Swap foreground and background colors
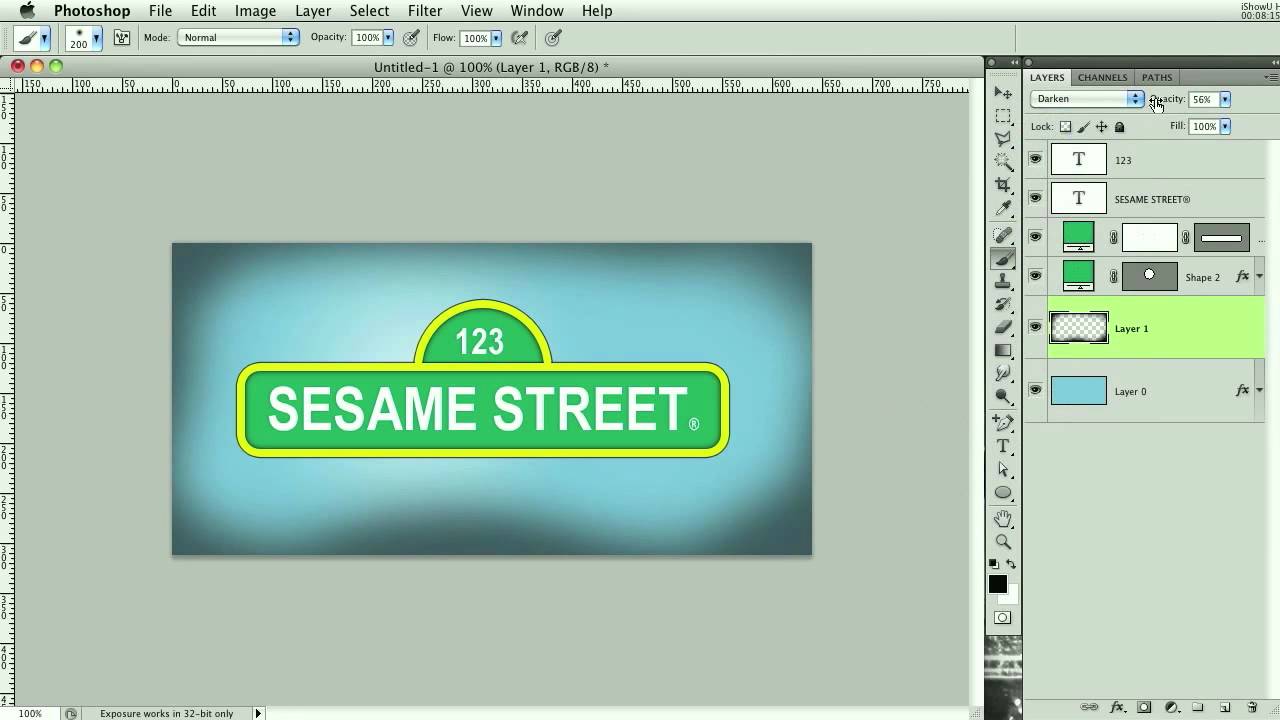1280x720 pixels. tap(1011, 565)
